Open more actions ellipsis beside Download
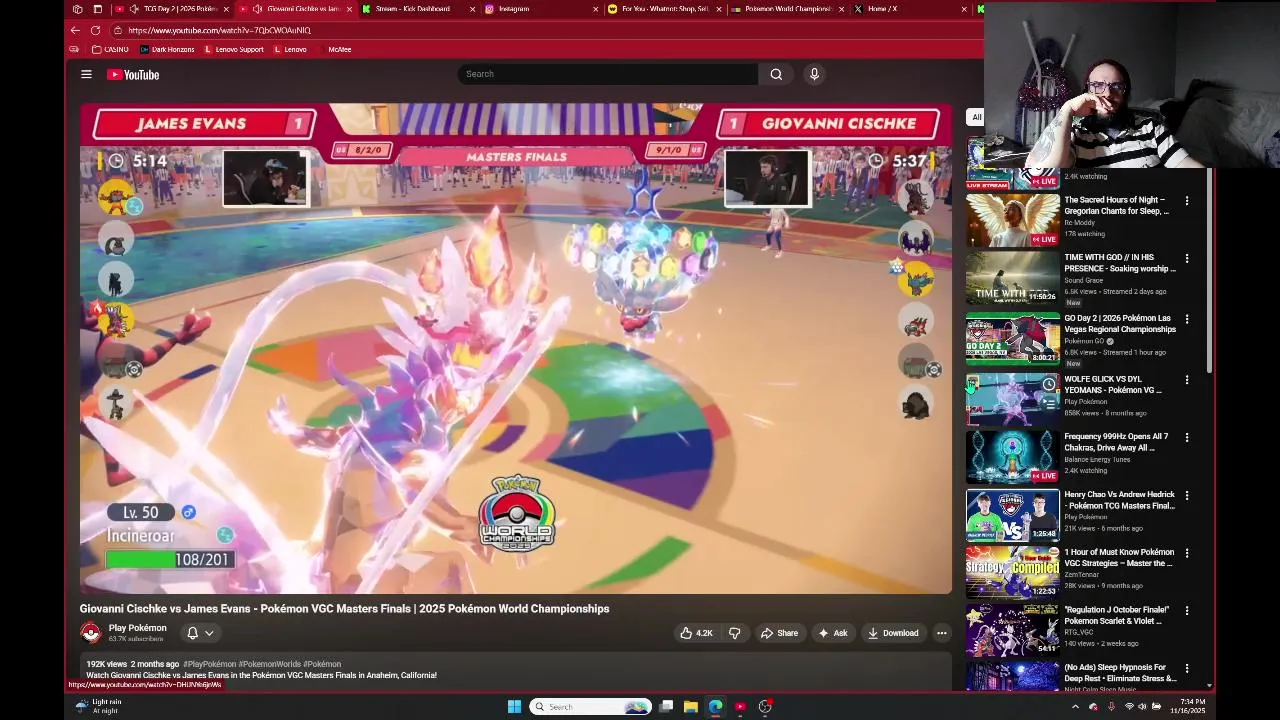This screenshot has height=720, width=1280. coord(941,633)
